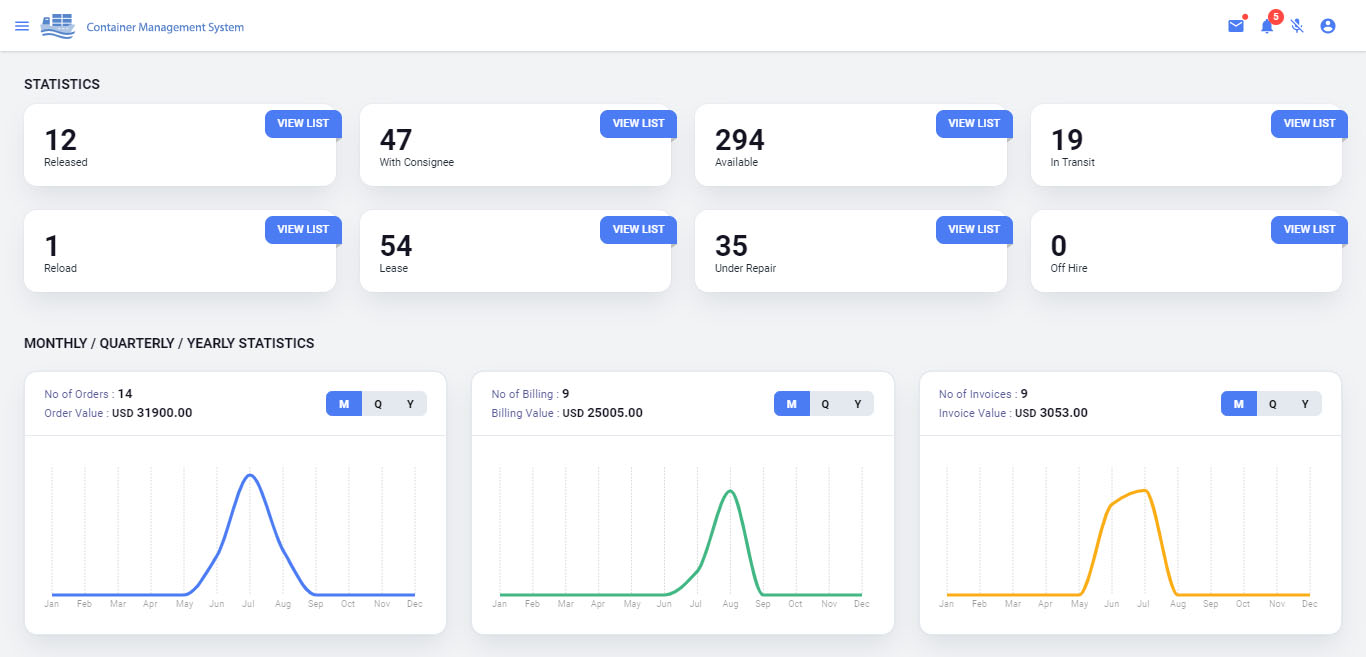
Task: Open the notifications bell icon
Action: point(1267,26)
